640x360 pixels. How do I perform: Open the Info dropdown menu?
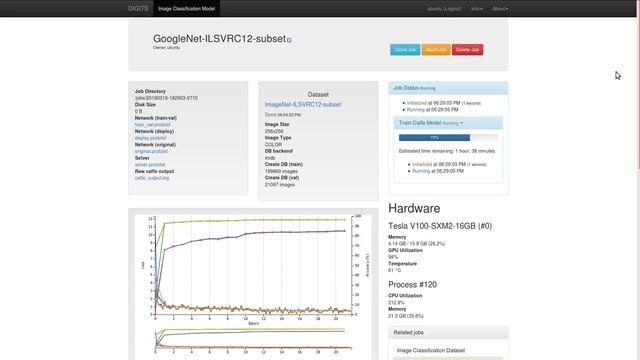tap(476, 9)
